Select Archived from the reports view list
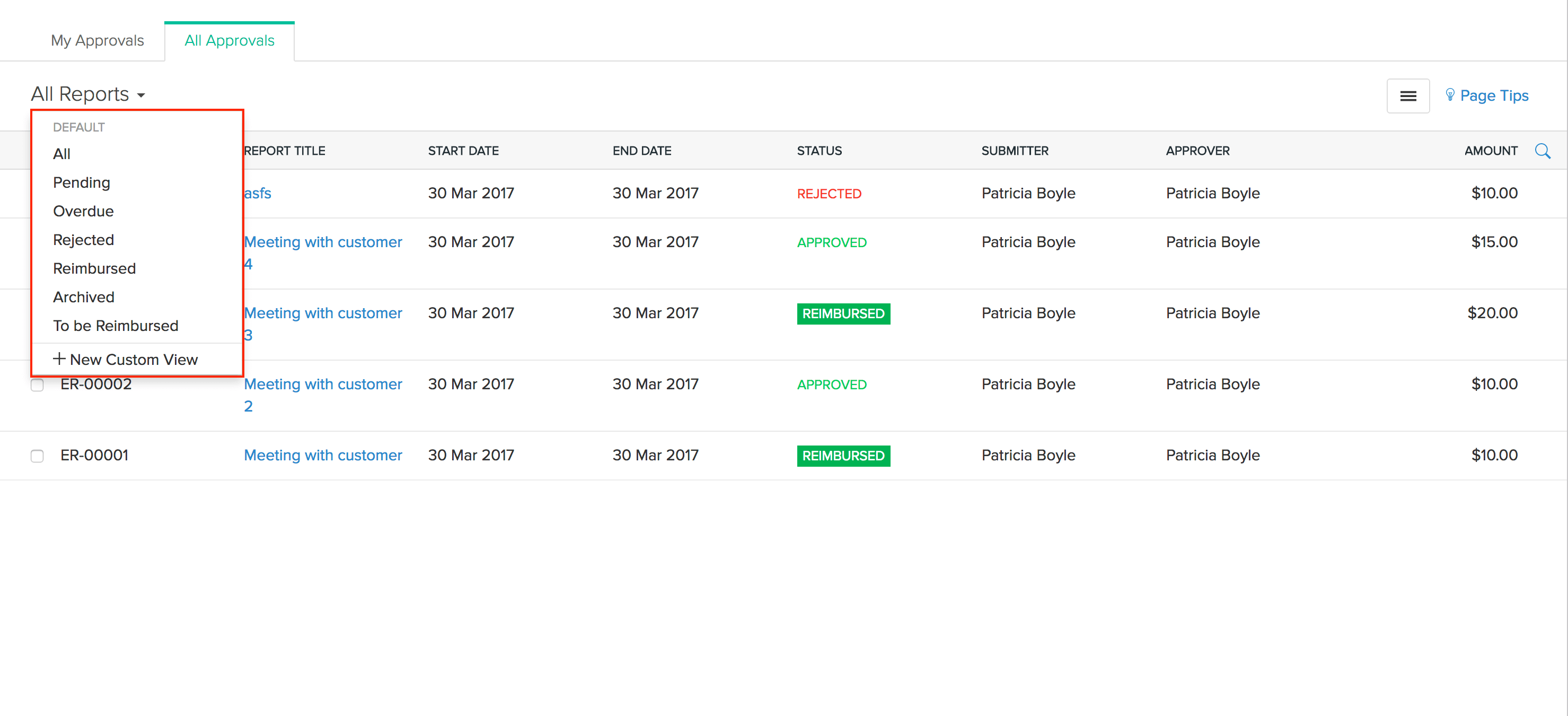 coord(83,297)
